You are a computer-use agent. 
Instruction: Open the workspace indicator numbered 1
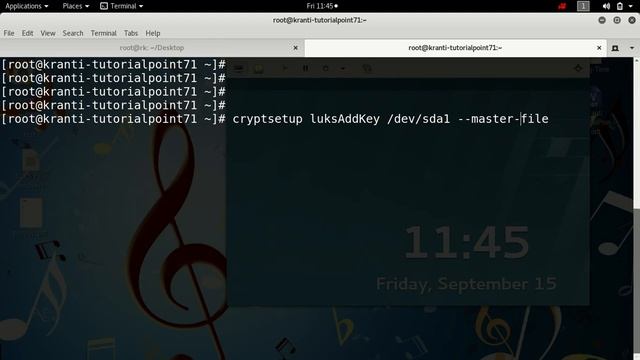pos(583,6)
